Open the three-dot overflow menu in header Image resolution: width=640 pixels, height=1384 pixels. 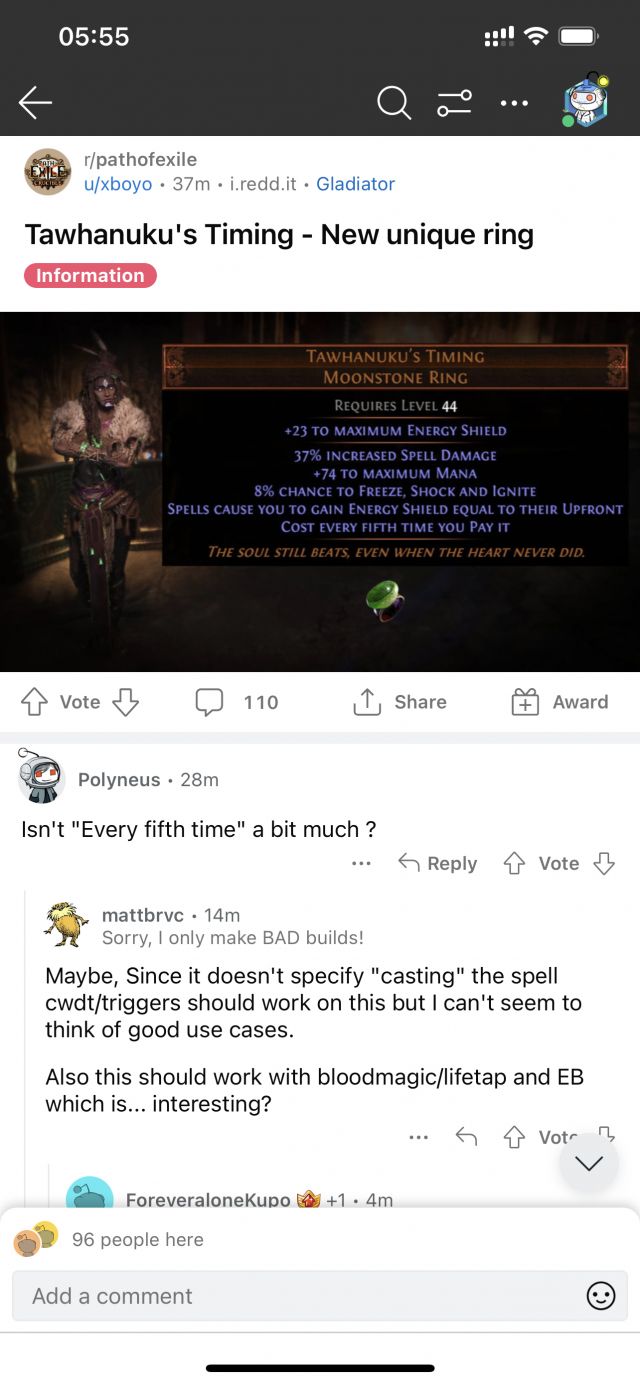(514, 102)
